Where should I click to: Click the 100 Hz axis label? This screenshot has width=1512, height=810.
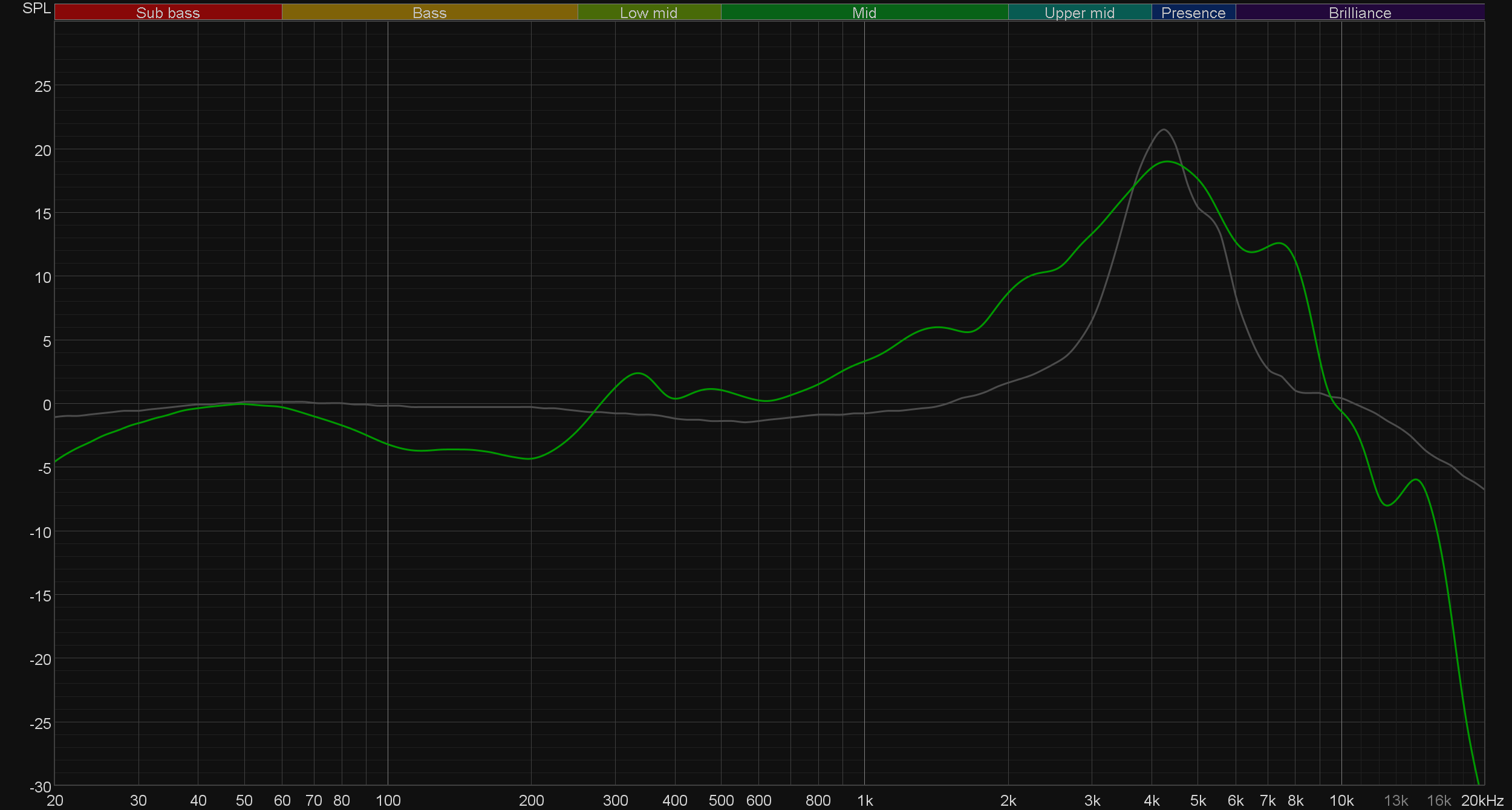point(388,801)
